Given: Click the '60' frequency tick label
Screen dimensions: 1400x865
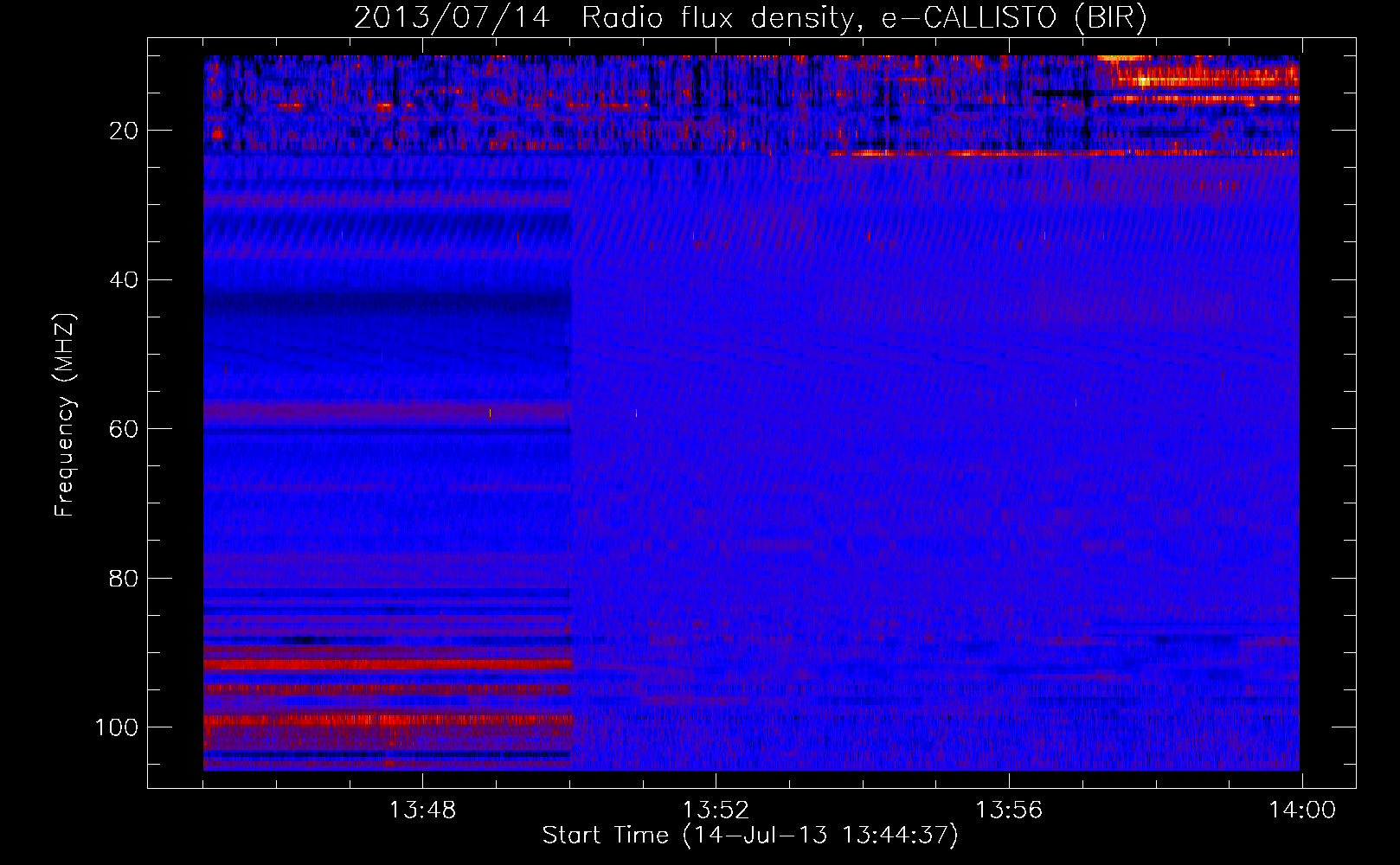Looking at the screenshot, I should pyautogui.click(x=124, y=430).
